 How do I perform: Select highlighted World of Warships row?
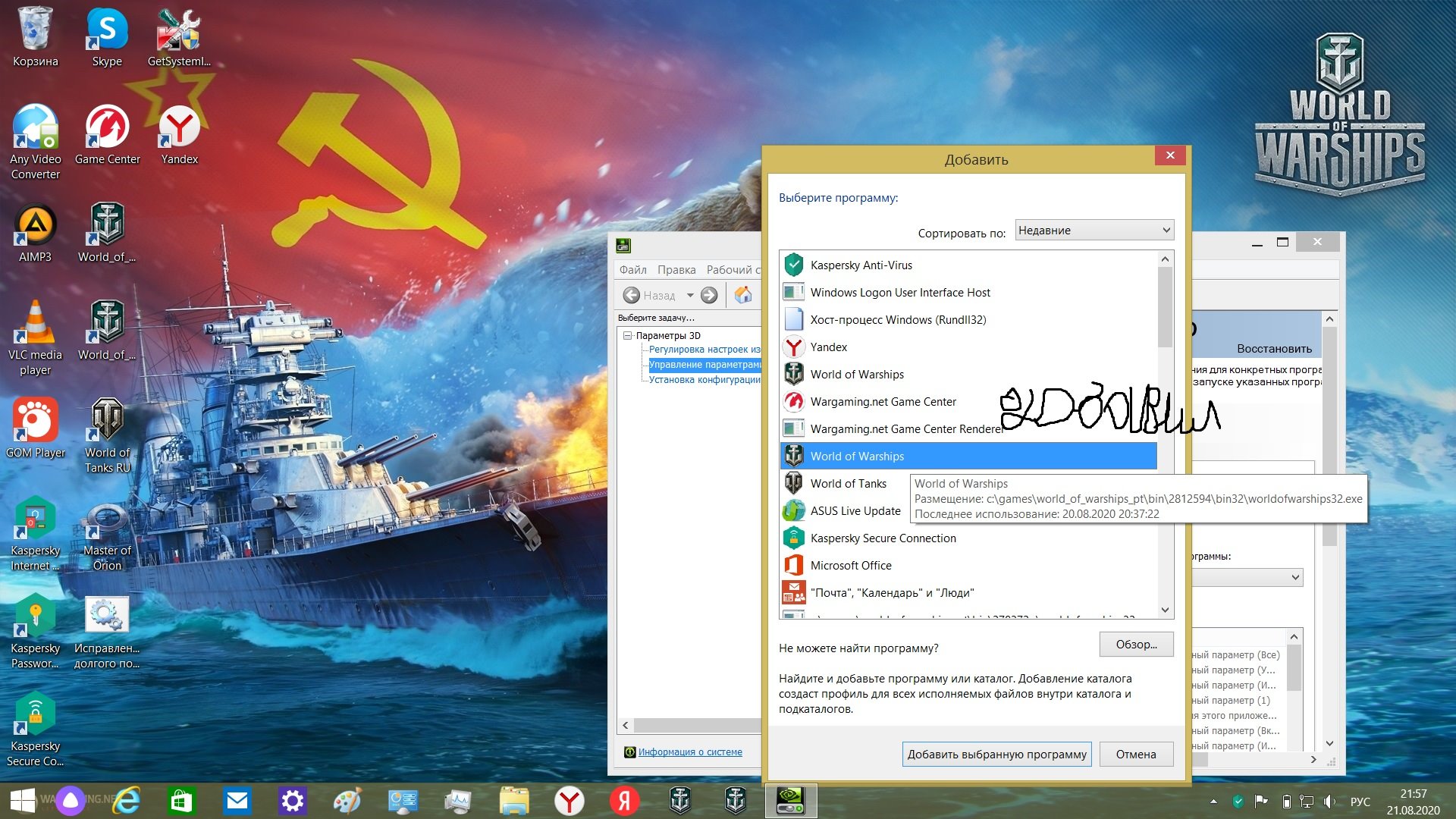tap(968, 456)
